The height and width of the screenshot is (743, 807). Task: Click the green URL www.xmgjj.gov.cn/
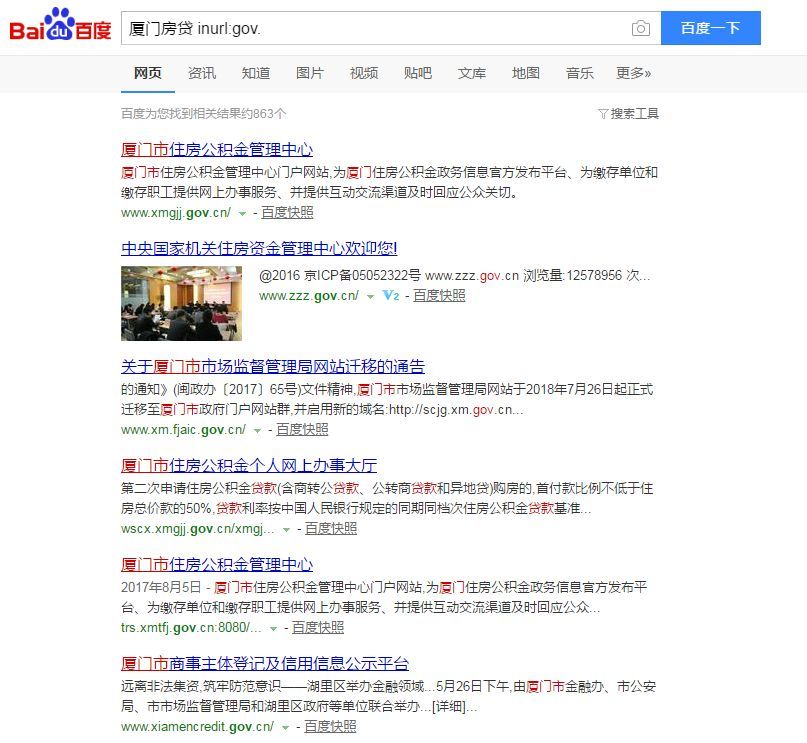click(x=176, y=213)
